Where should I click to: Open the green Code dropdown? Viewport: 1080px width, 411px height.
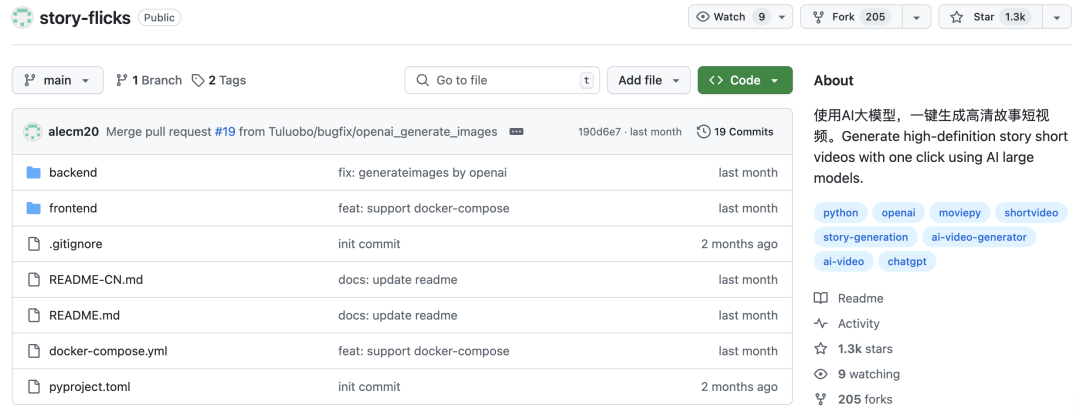[x=744, y=80]
